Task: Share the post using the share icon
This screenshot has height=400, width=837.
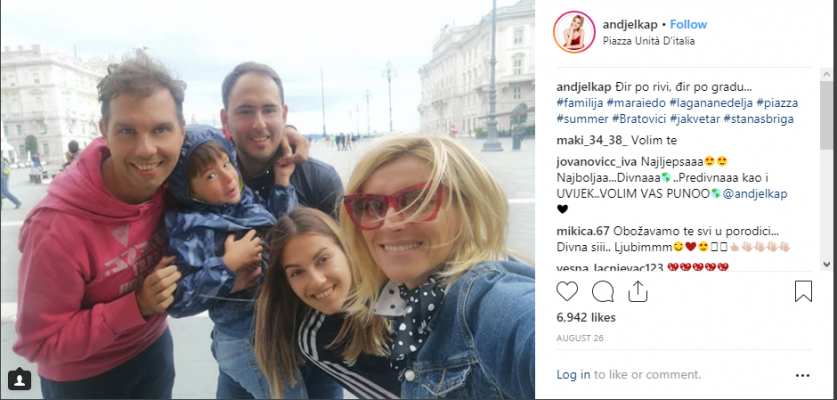Action: 638,292
